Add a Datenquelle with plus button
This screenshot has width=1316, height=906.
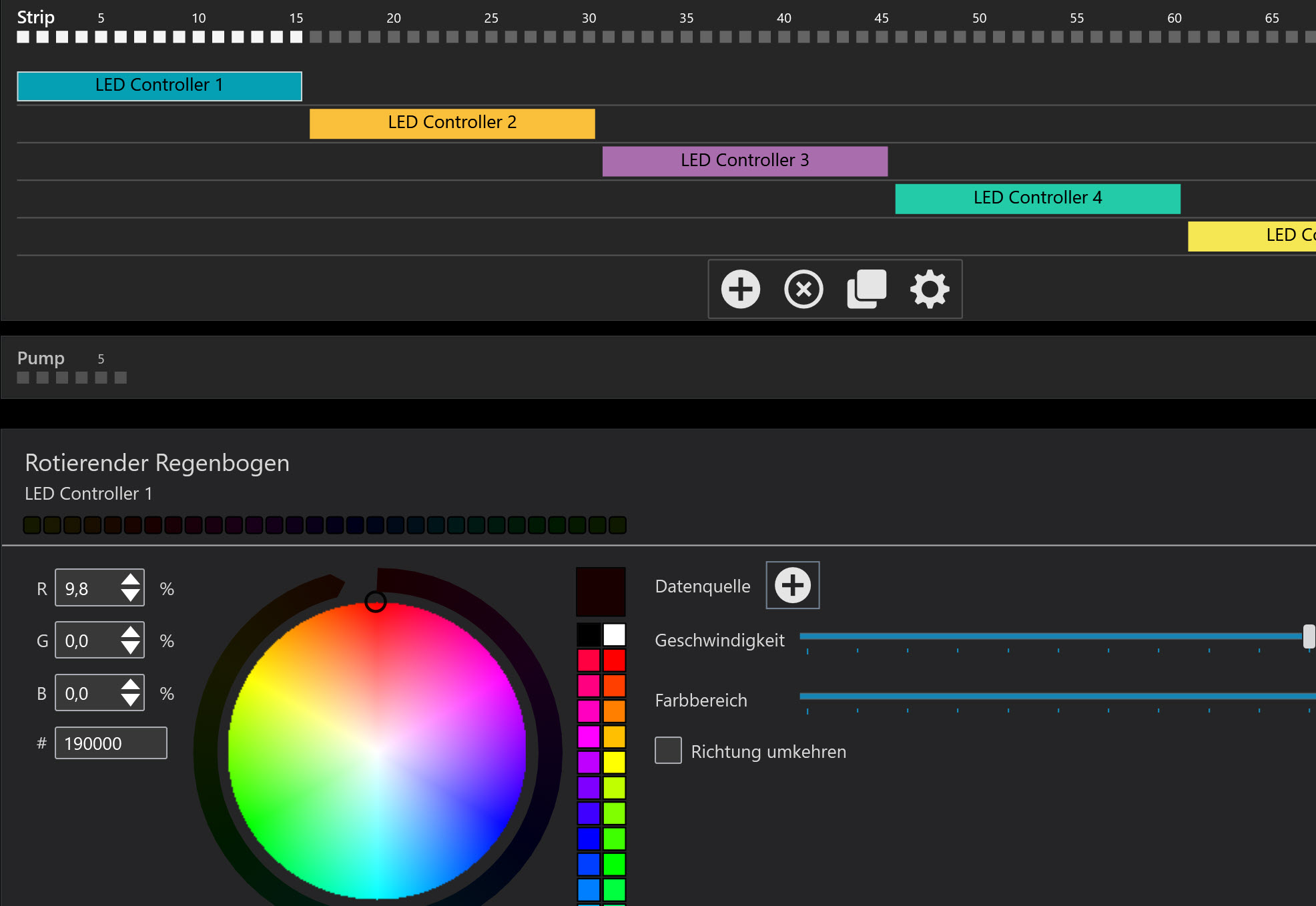[x=792, y=585]
